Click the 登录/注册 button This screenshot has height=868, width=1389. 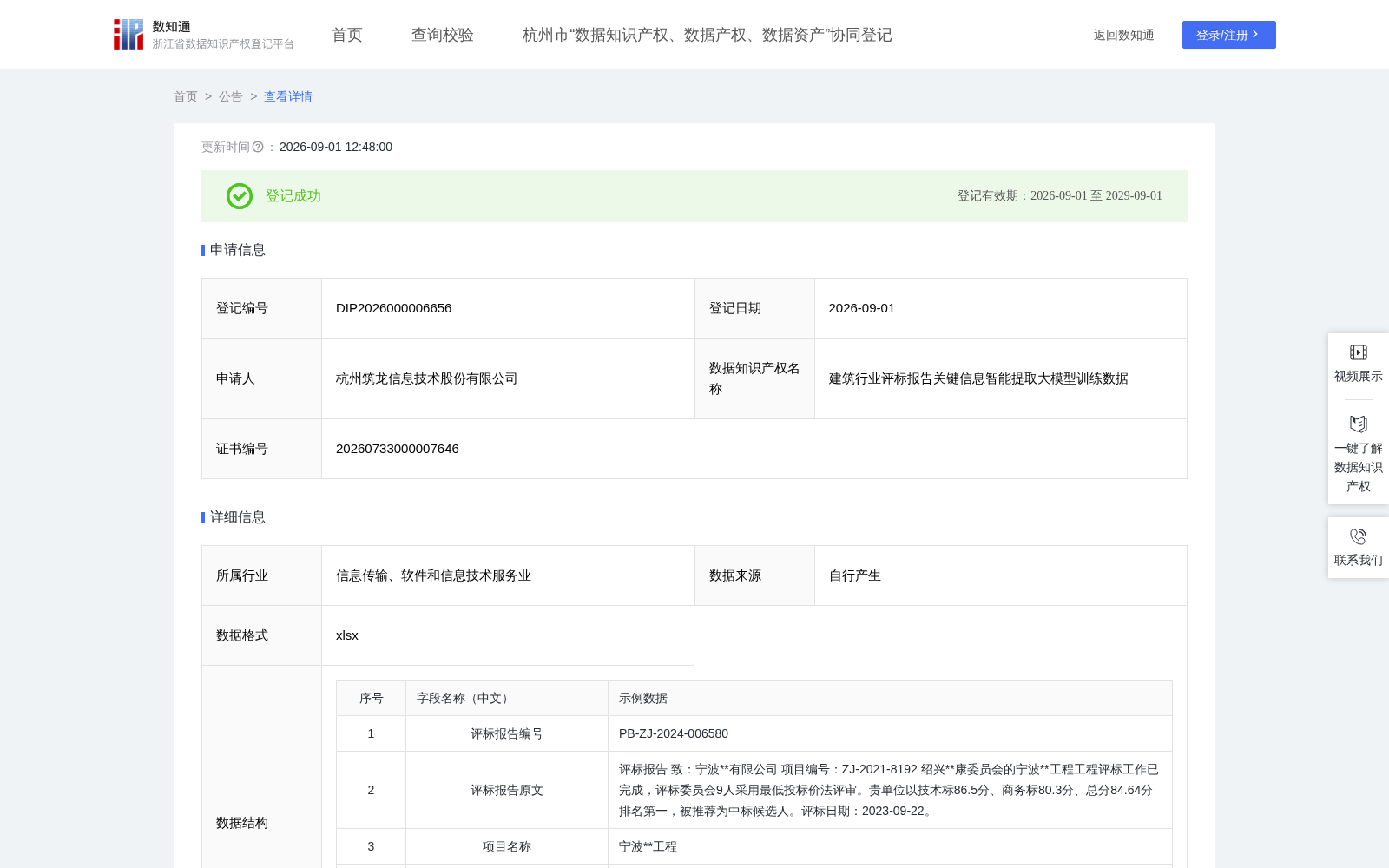[1229, 35]
